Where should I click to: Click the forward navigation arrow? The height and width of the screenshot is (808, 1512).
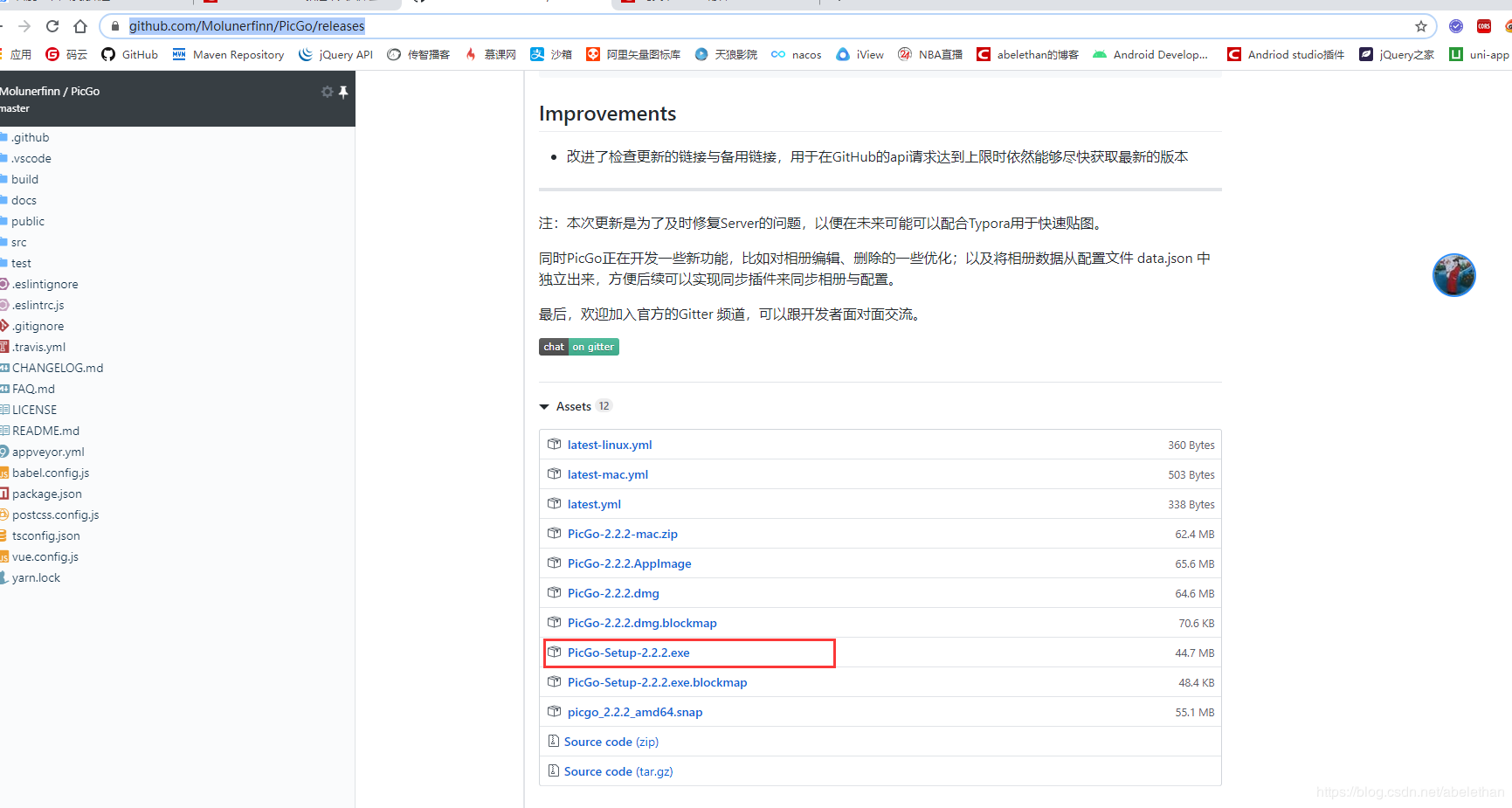24,26
